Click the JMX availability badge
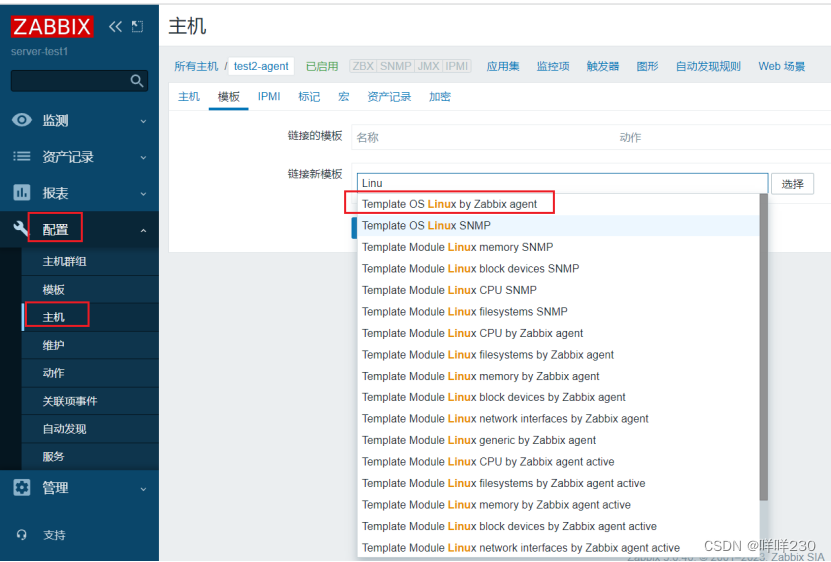 tap(428, 66)
